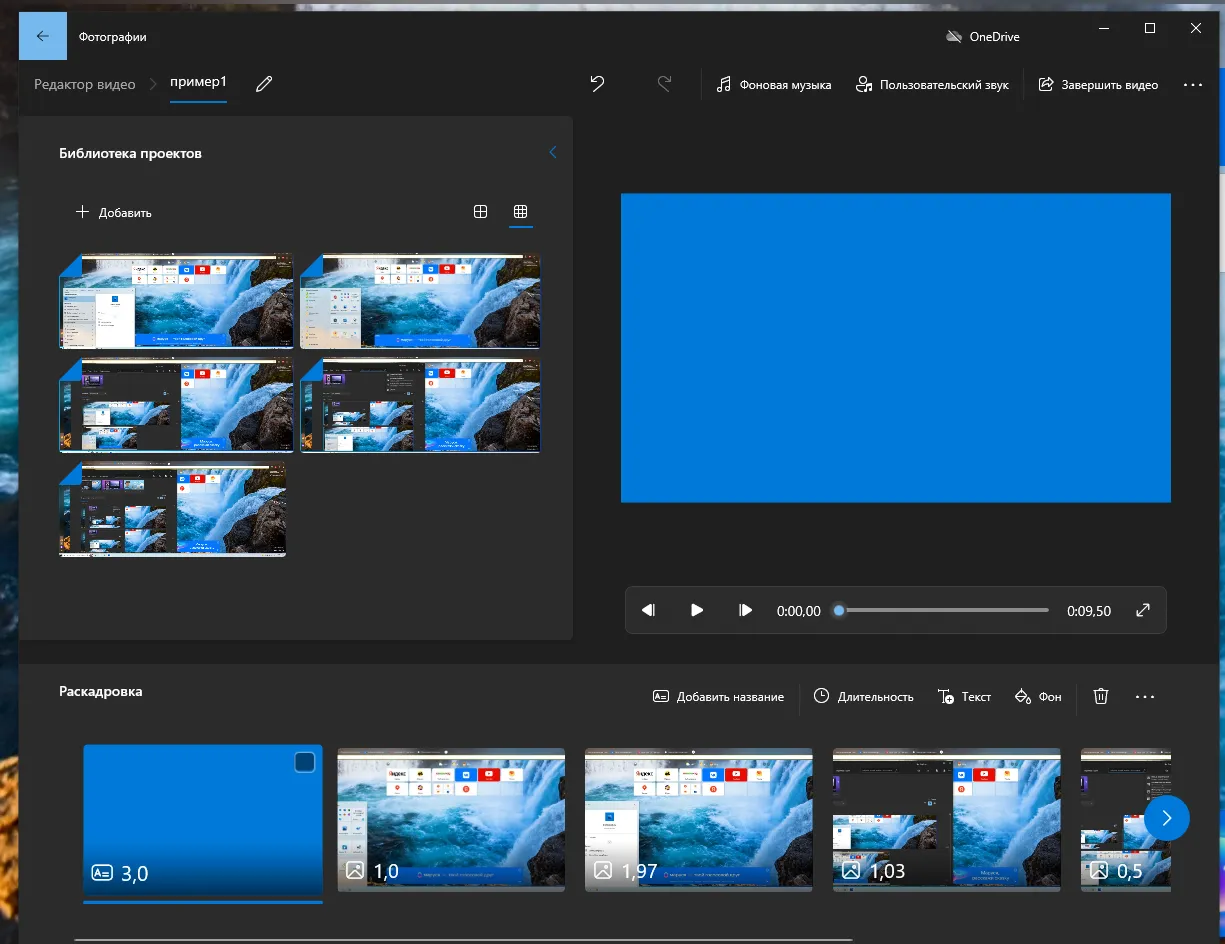The image size is (1225, 944).
Task: Play the video preview
Action: click(x=697, y=610)
